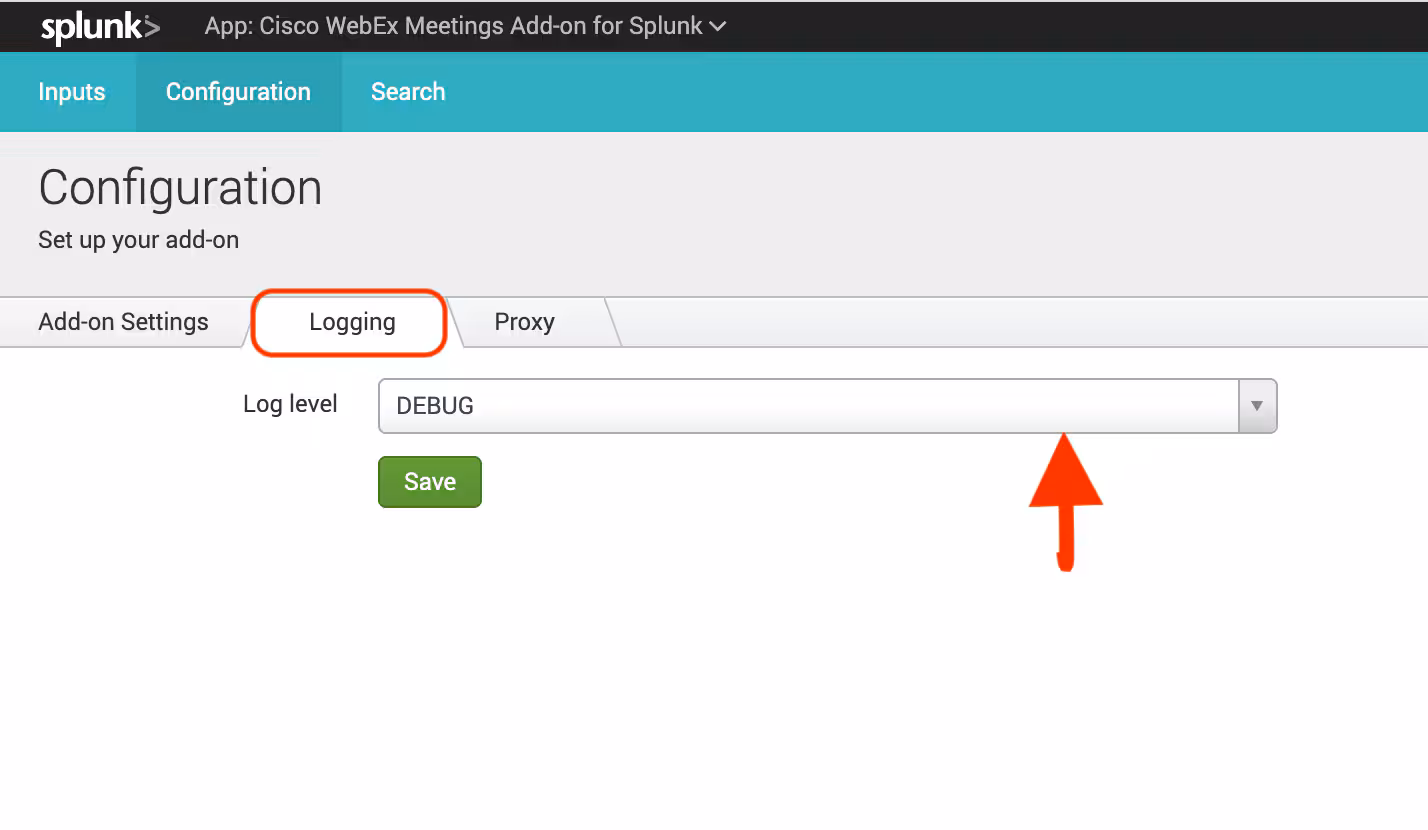Go to the Inputs navigation item
Screen dimensions: 1428x830
71,92
